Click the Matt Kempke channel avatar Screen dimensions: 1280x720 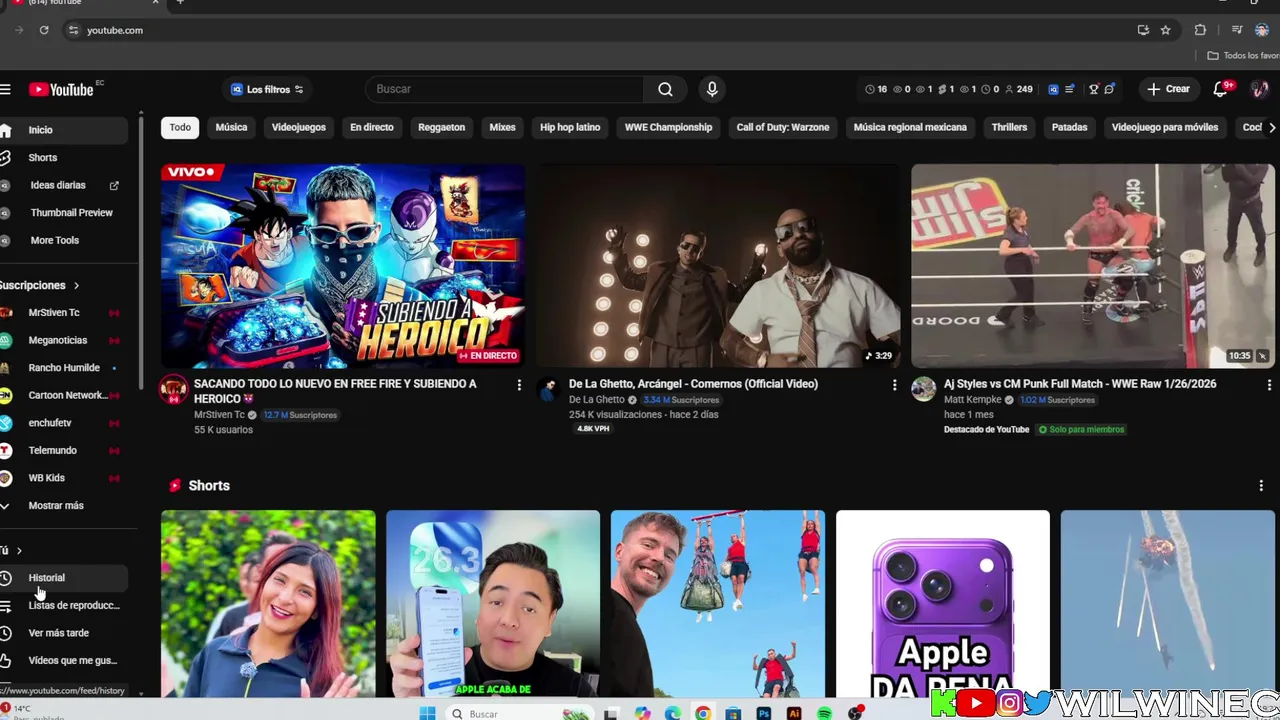(923, 389)
